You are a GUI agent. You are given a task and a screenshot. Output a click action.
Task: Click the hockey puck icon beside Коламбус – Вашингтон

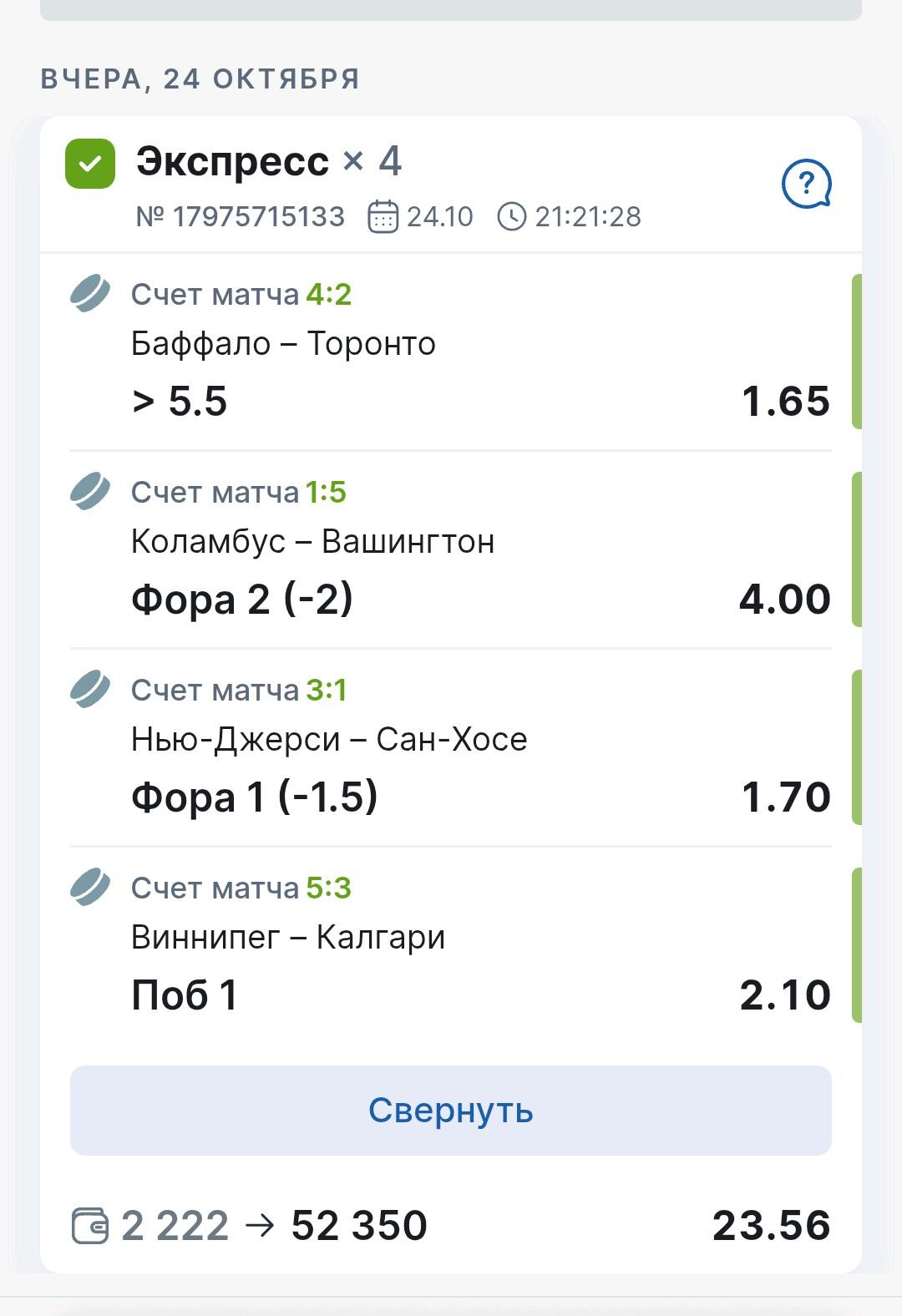89,491
